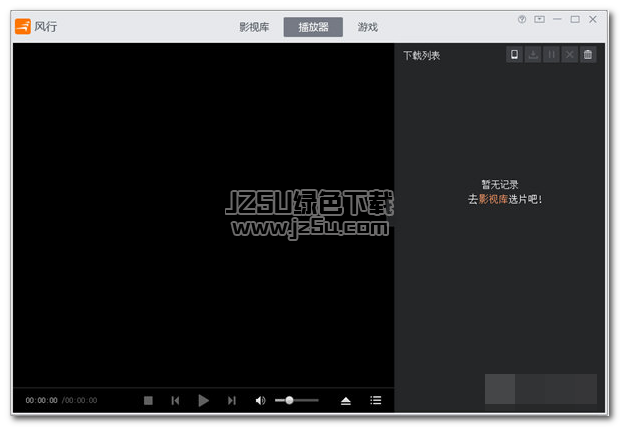Screen dimensions: 620x427
Task: Click the pause download icon
Action: (x=551, y=55)
